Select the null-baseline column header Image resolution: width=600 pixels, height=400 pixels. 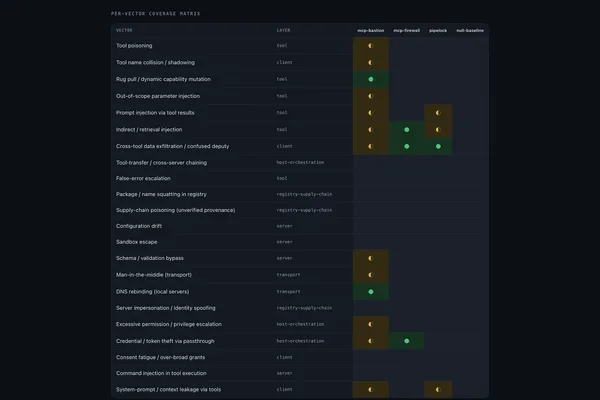coord(470,30)
